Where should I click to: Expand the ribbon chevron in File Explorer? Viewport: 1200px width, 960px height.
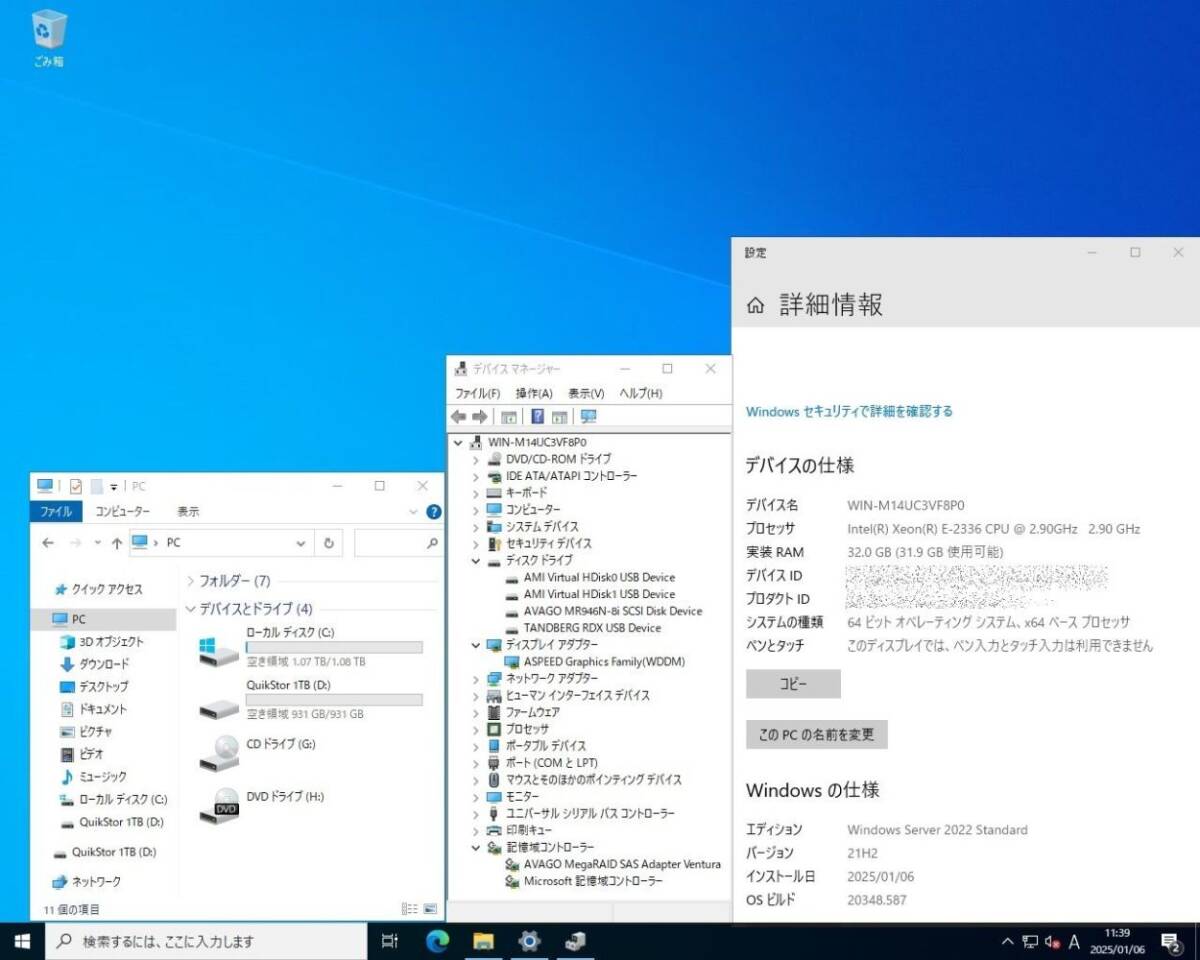click(x=415, y=511)
